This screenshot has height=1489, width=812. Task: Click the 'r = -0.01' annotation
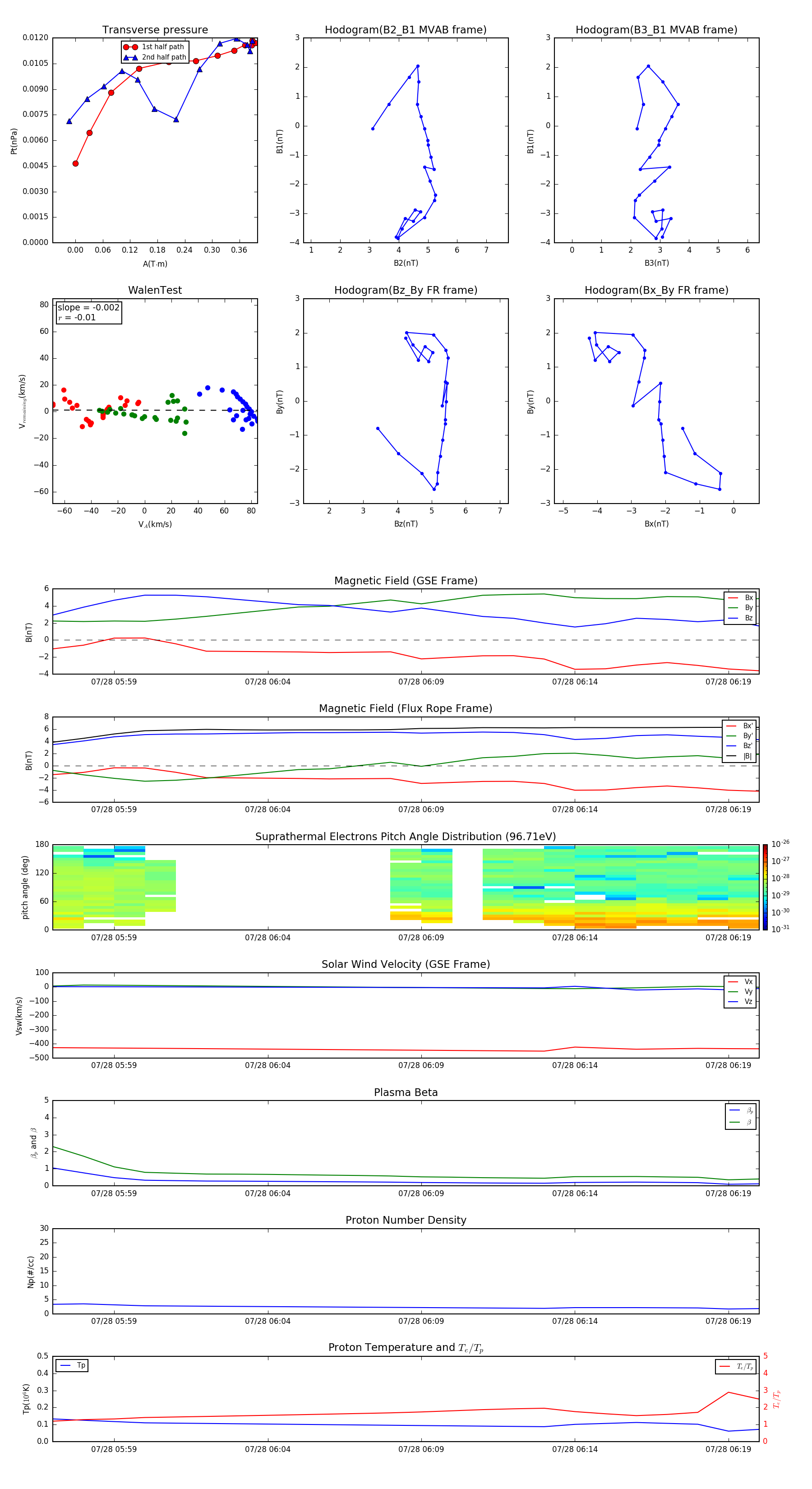click(77, 317)
